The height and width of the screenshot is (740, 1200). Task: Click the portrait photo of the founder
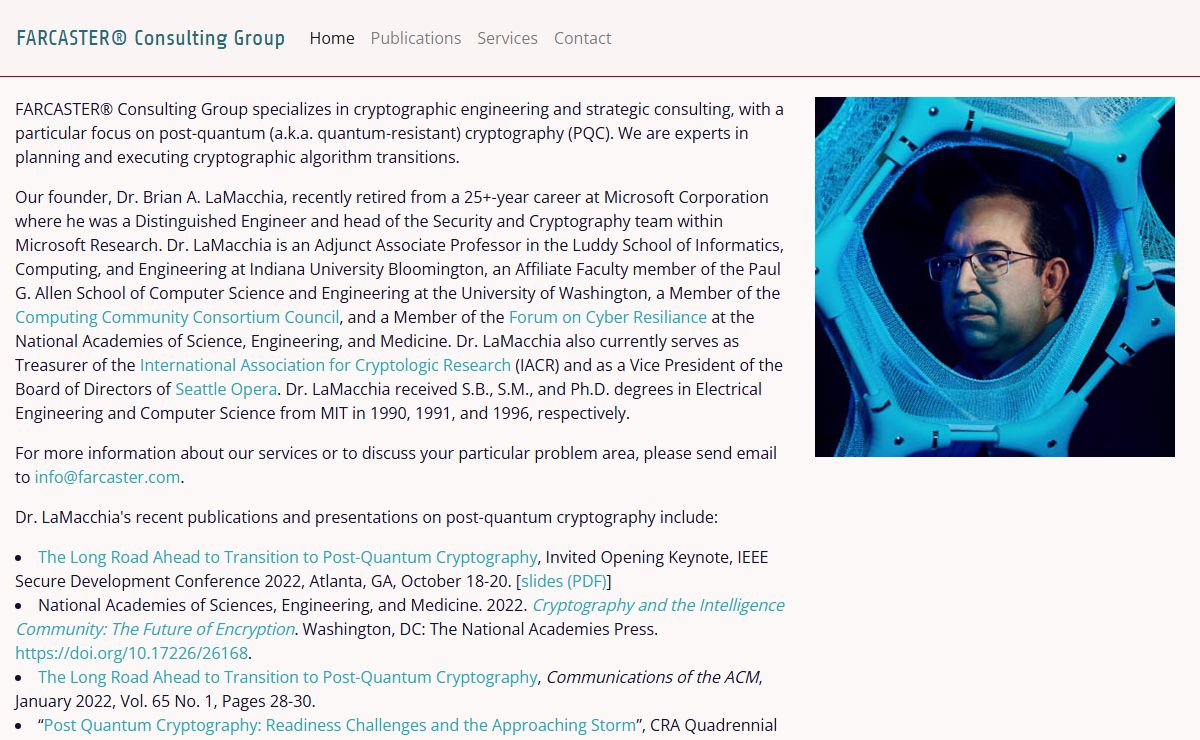click(x=995, y=277)
